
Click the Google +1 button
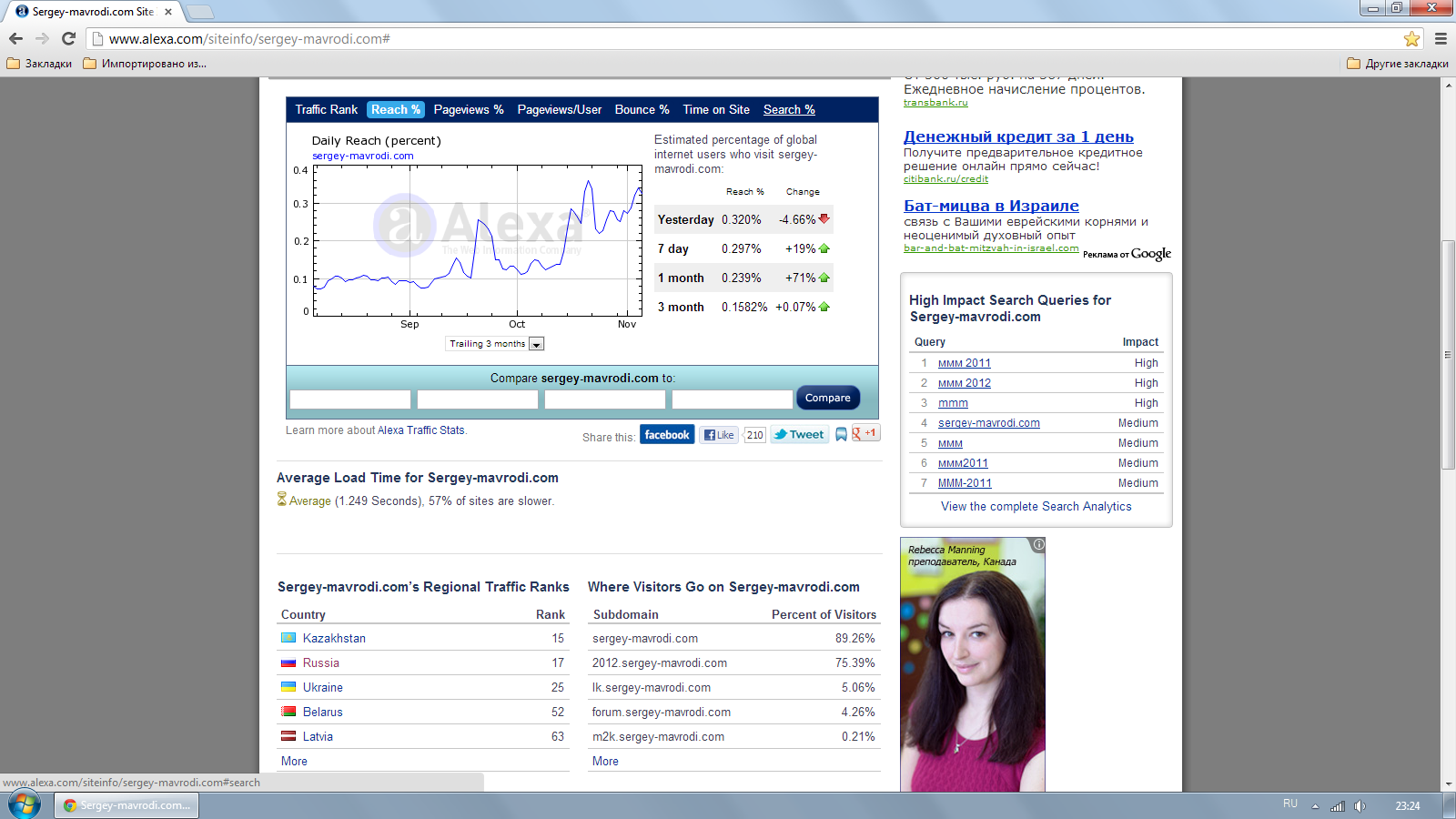click(x=864, y=433)
